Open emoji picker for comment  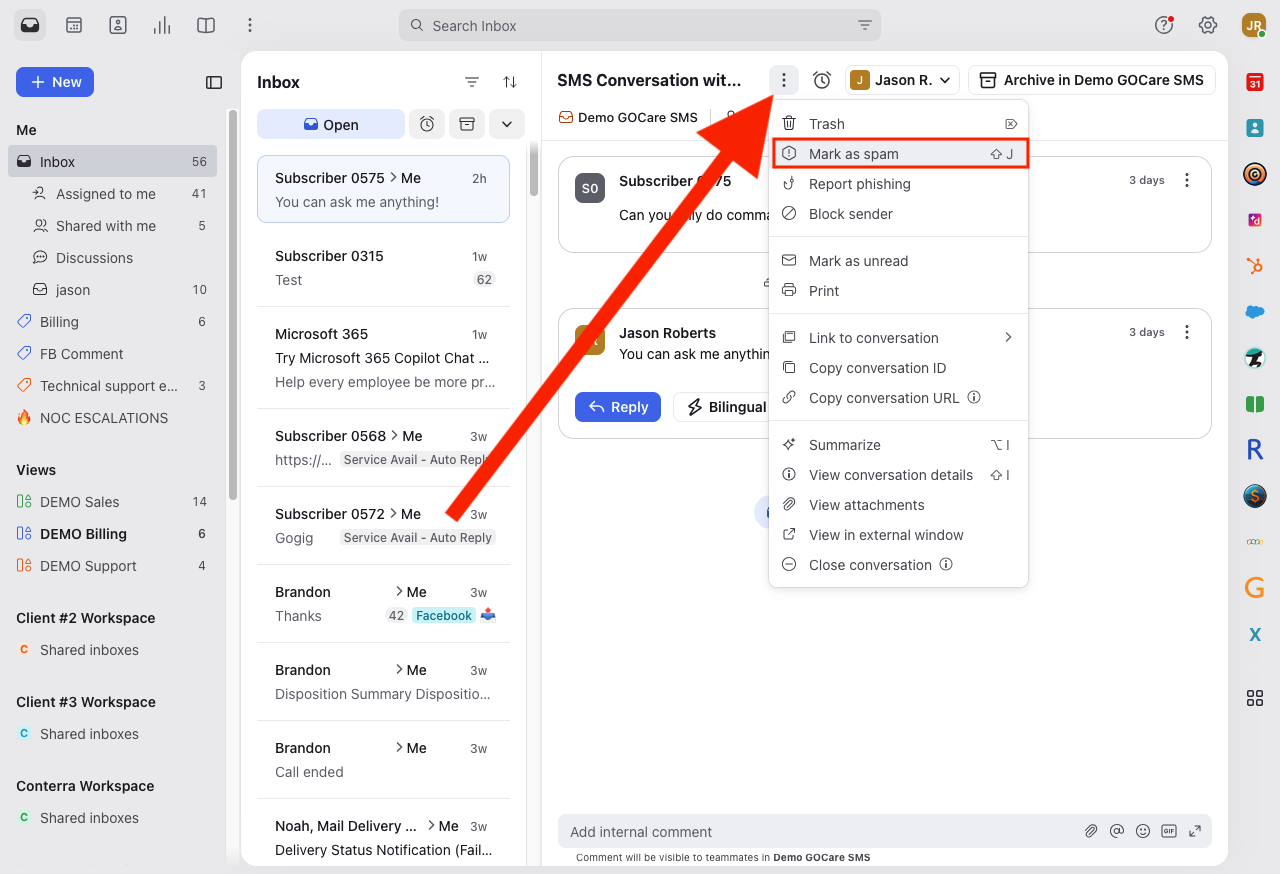coord(1143,831)
